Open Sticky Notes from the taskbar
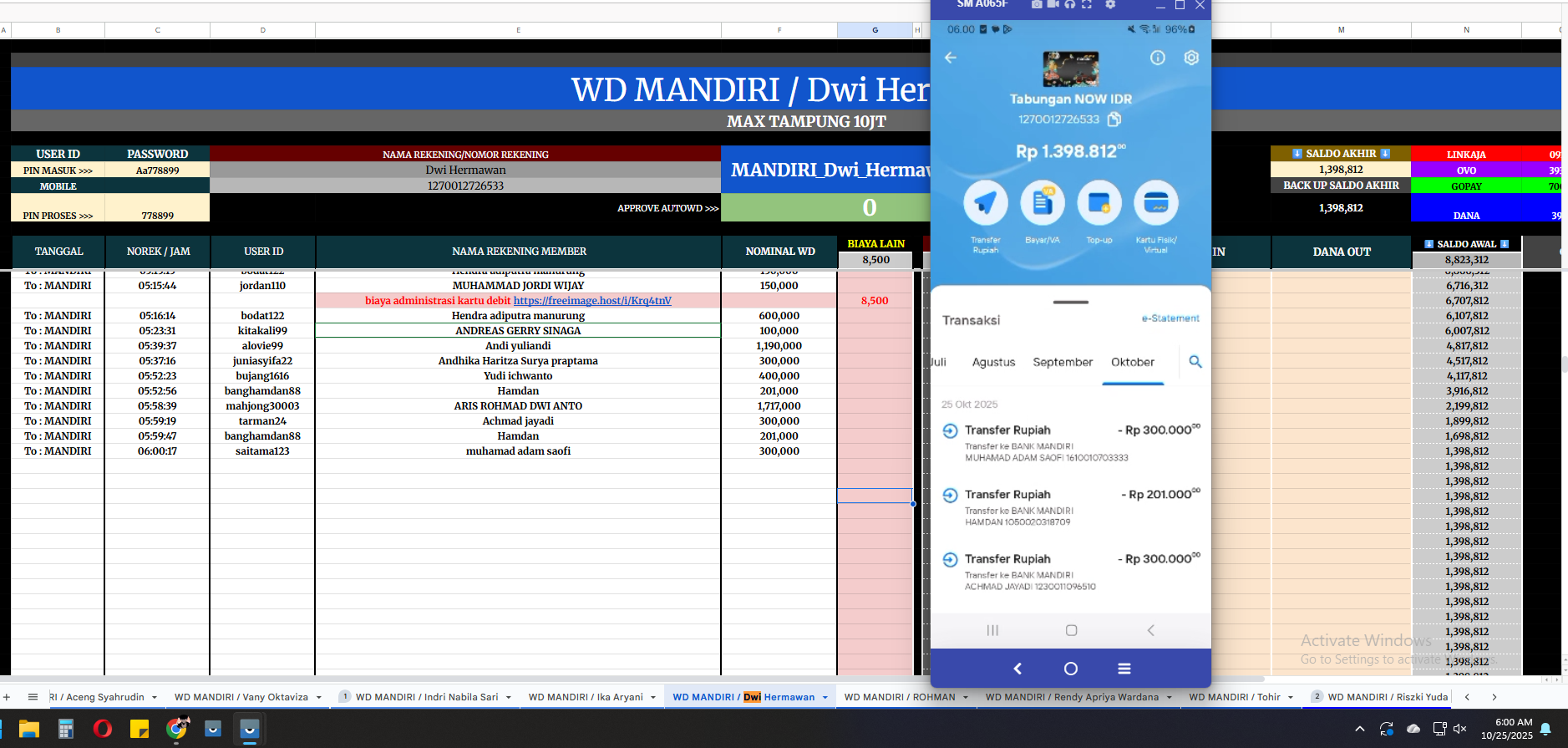Viewport: 1568px width, 748px height. click(140, 729)
